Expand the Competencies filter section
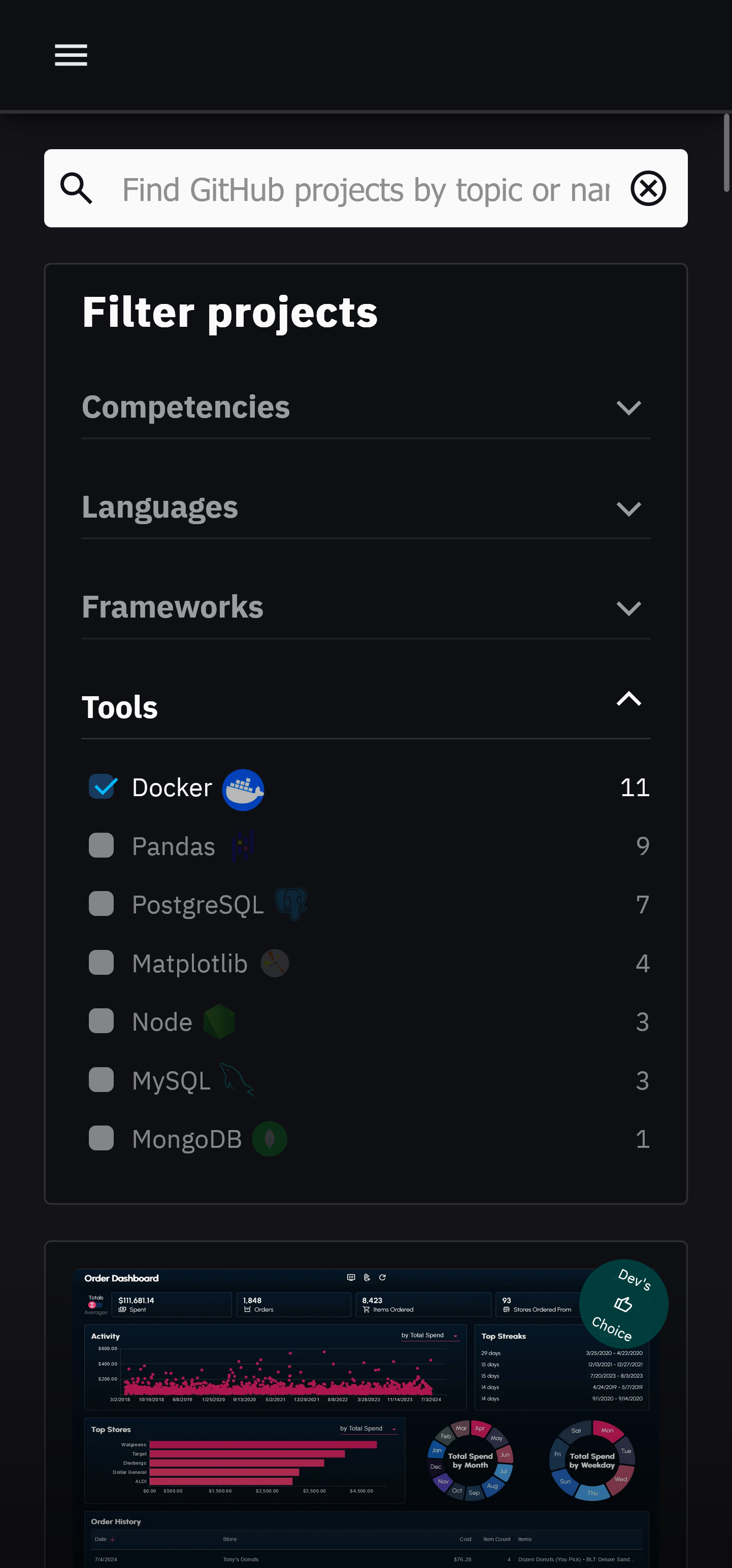732x1568 pixels. click(x=628, y=407)
